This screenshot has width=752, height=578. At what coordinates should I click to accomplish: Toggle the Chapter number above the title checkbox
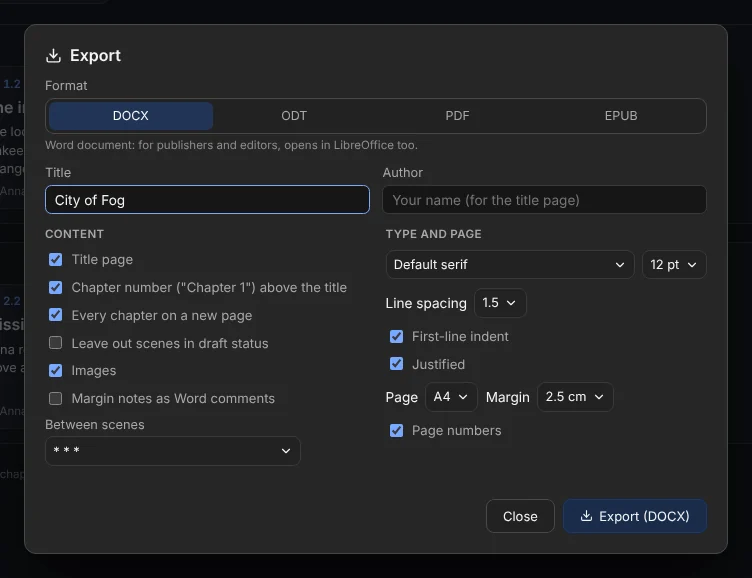point(56,287)
